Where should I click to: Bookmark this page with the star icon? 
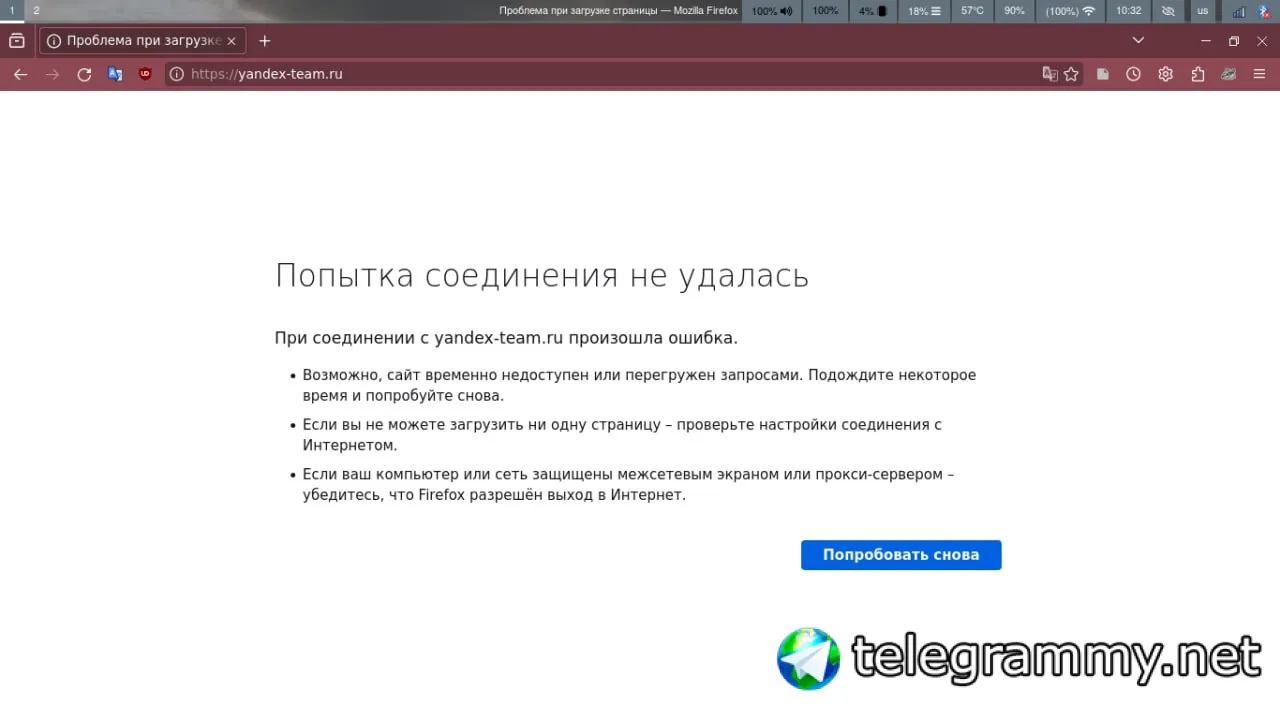1071,74
